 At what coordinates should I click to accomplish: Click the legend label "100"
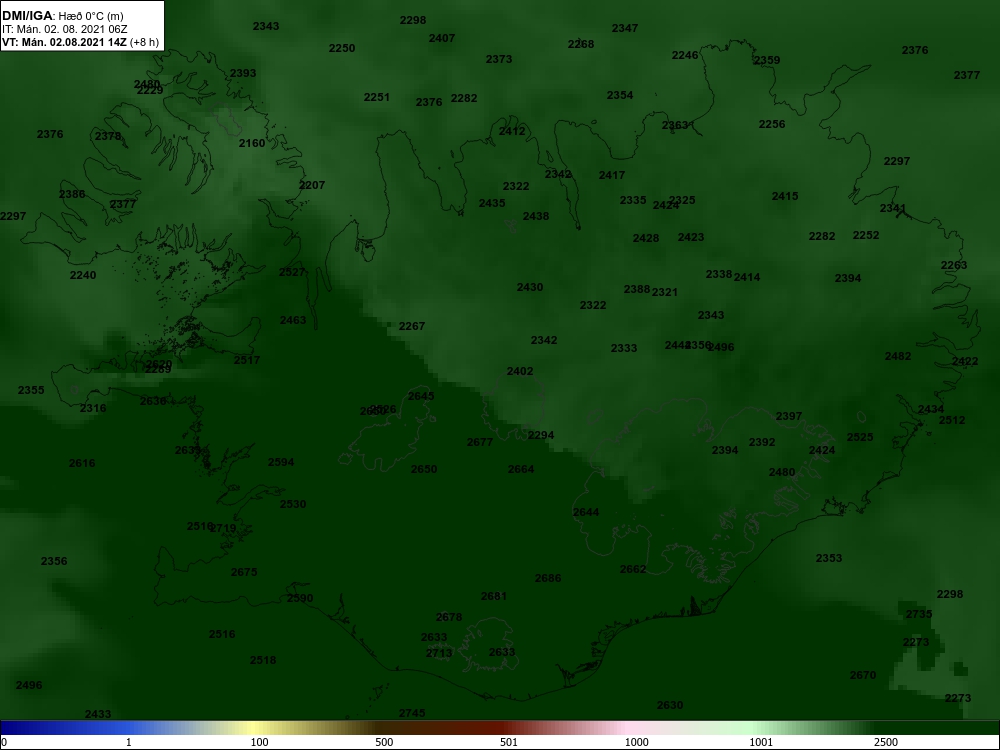[x=260, y=742]
